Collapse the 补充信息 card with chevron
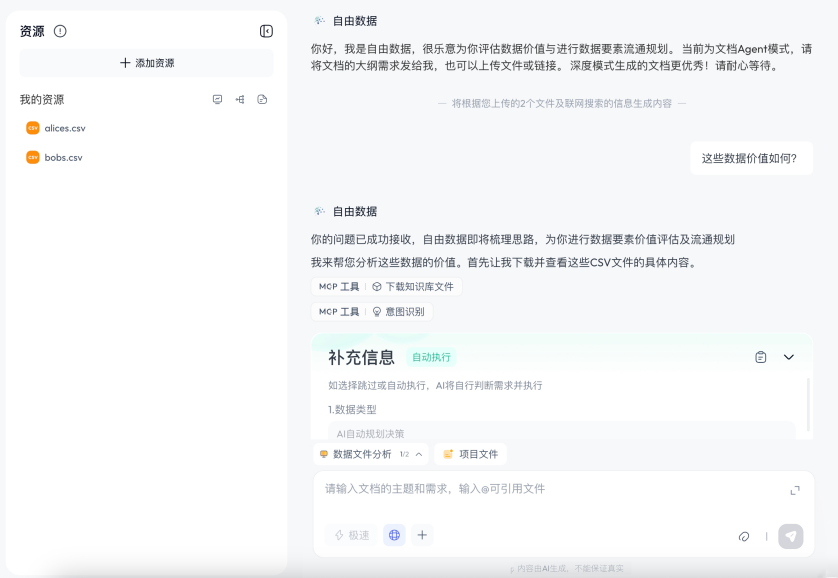The width and height of the screenshot is (838, 578). point(789,357)
